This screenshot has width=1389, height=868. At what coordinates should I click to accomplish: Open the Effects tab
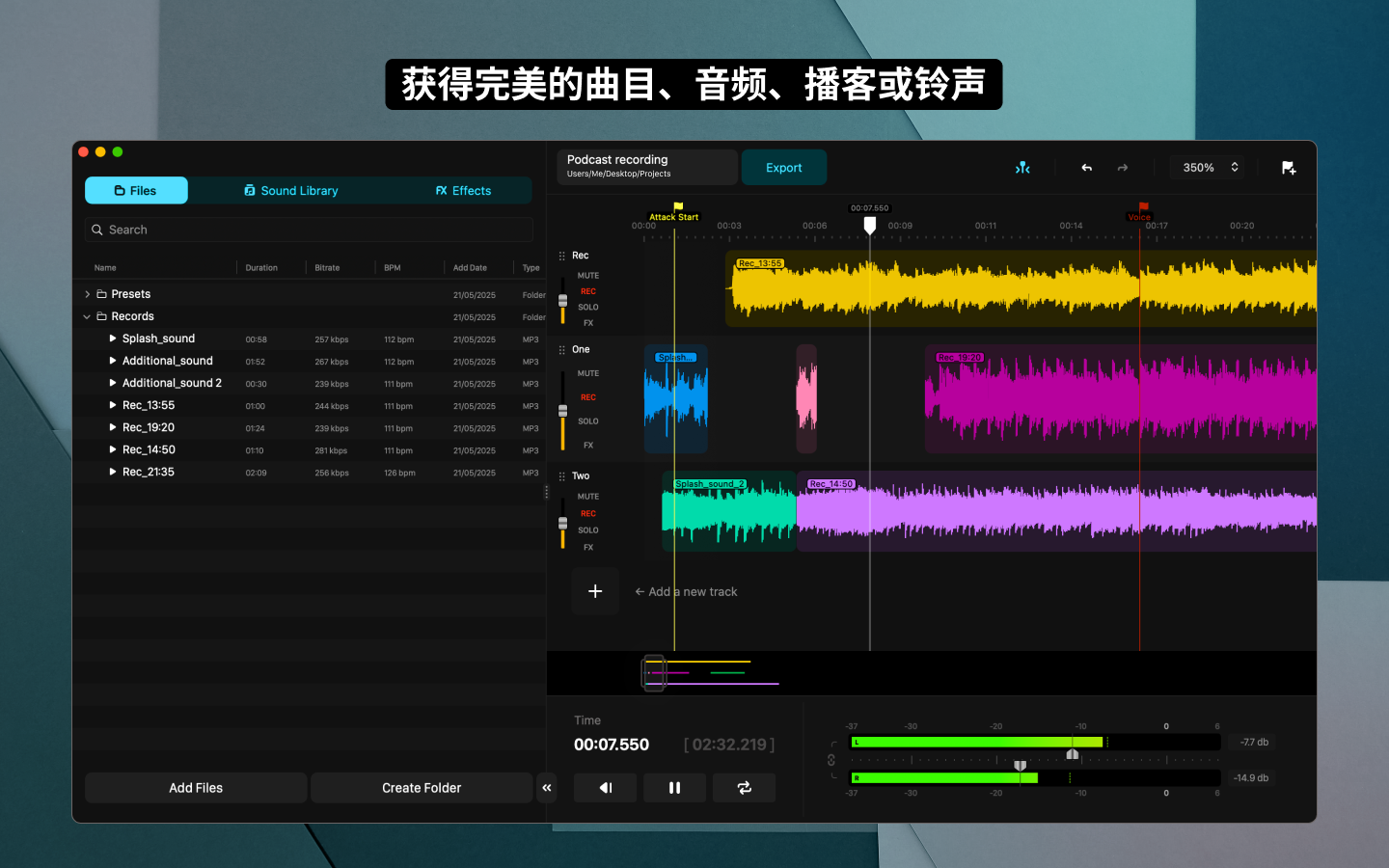tap(463, 191)
